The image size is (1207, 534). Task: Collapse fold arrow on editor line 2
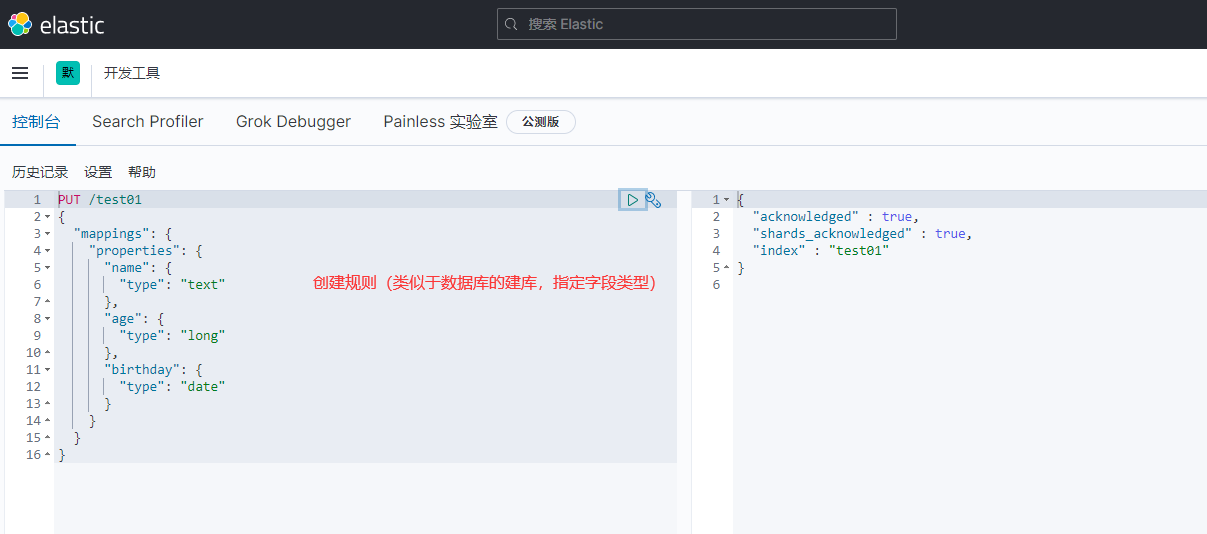pos(47,217)
